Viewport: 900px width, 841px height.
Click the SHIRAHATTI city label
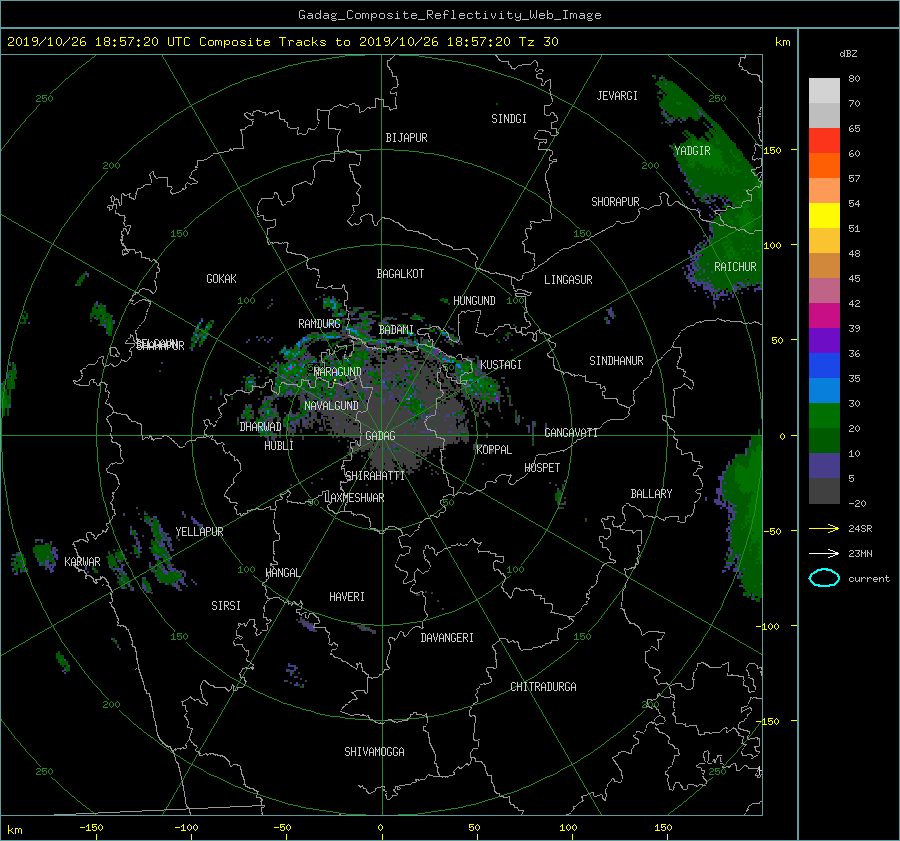click(x=375, y=476)
